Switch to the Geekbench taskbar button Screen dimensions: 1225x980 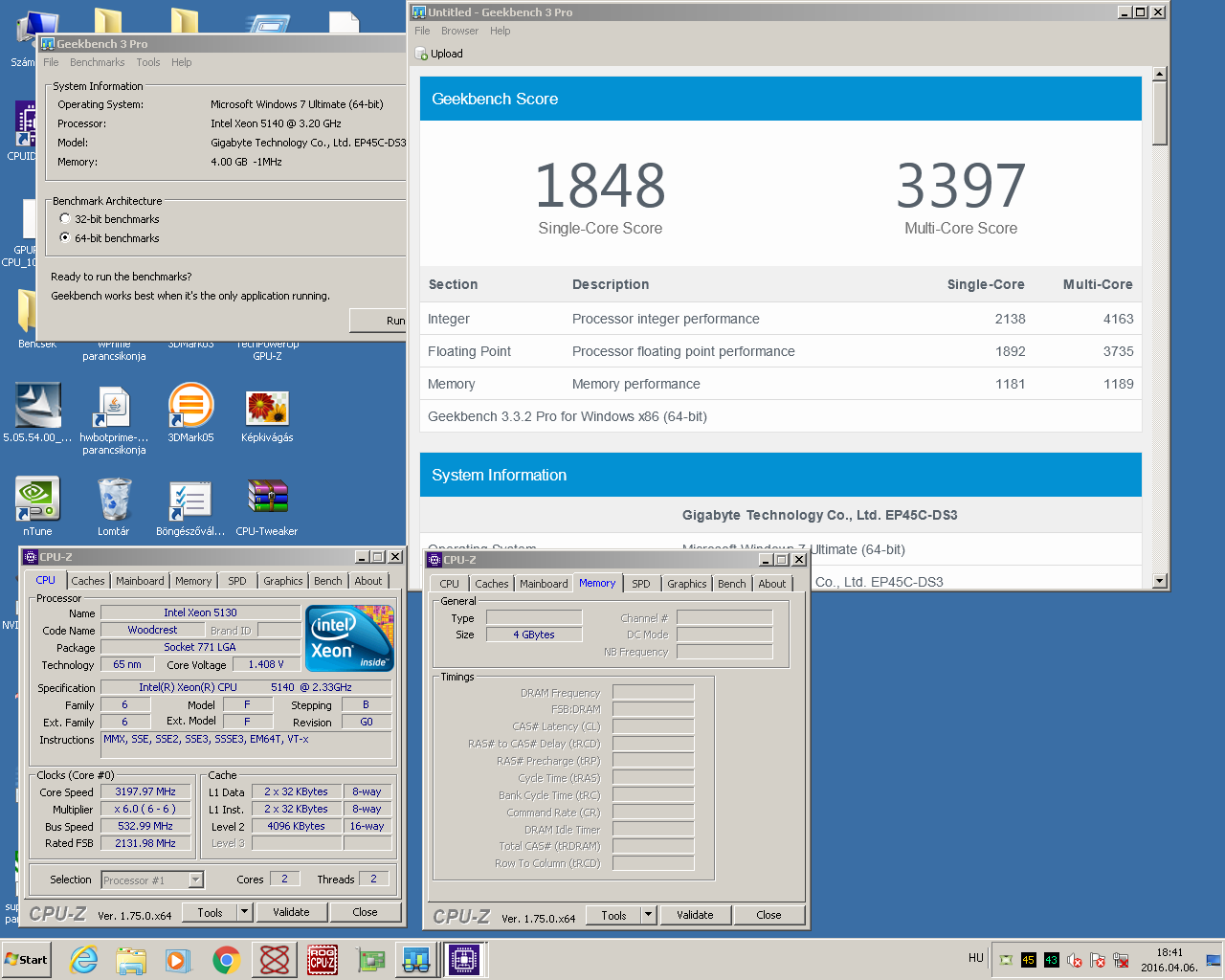point(416,960)
